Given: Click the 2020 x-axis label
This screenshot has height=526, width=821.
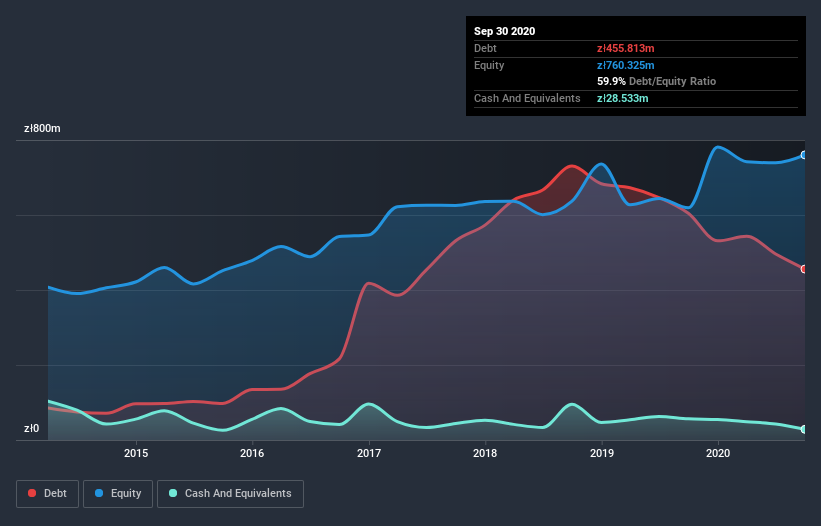Looking at the screenshot, I should (x=718, y=453).
